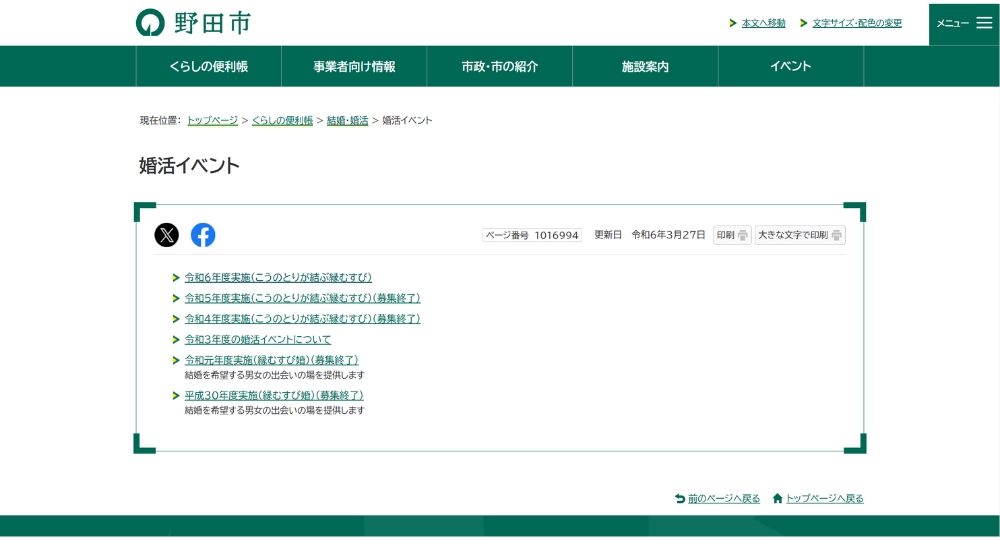The width and height of the screenshot is (1000, 540).
Task: Select 施設案内 in navigation bar
Action: 645,66
